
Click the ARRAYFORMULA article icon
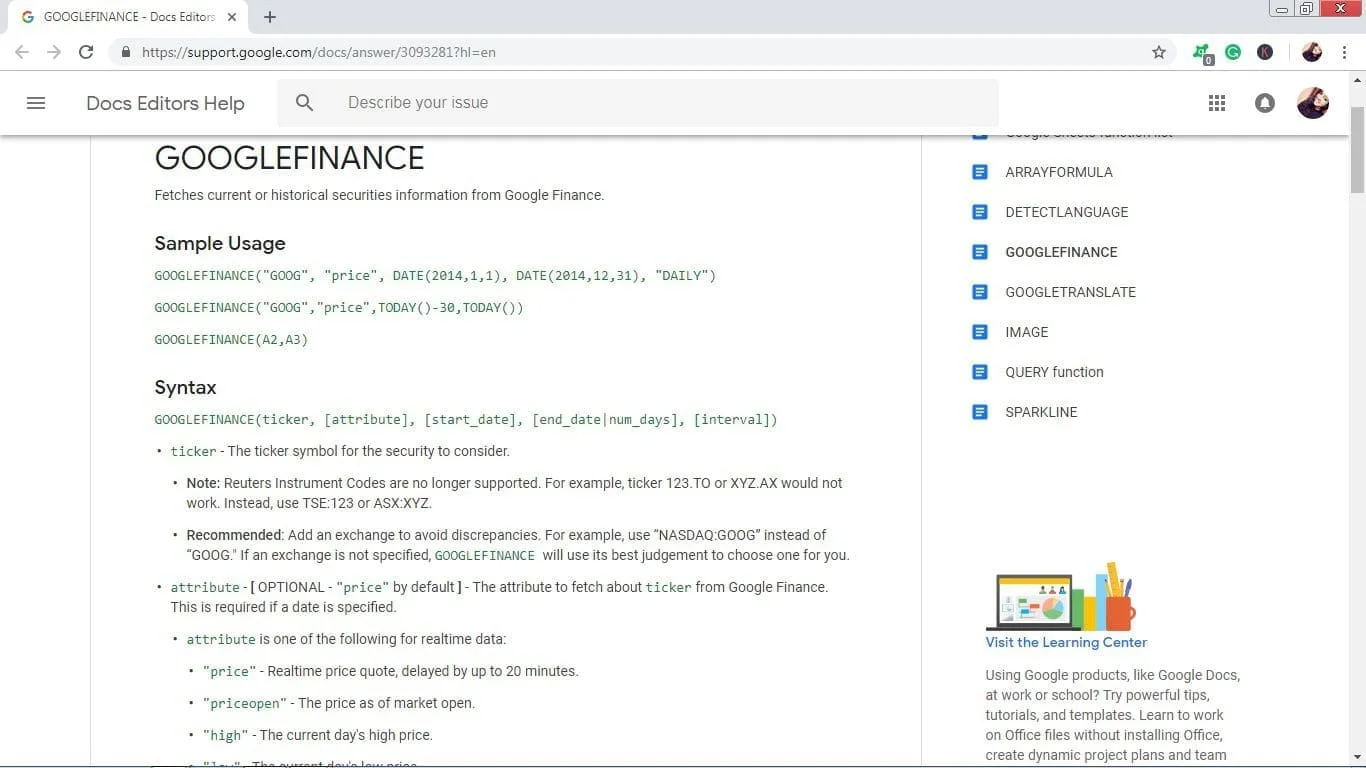(x=980, y=172)
